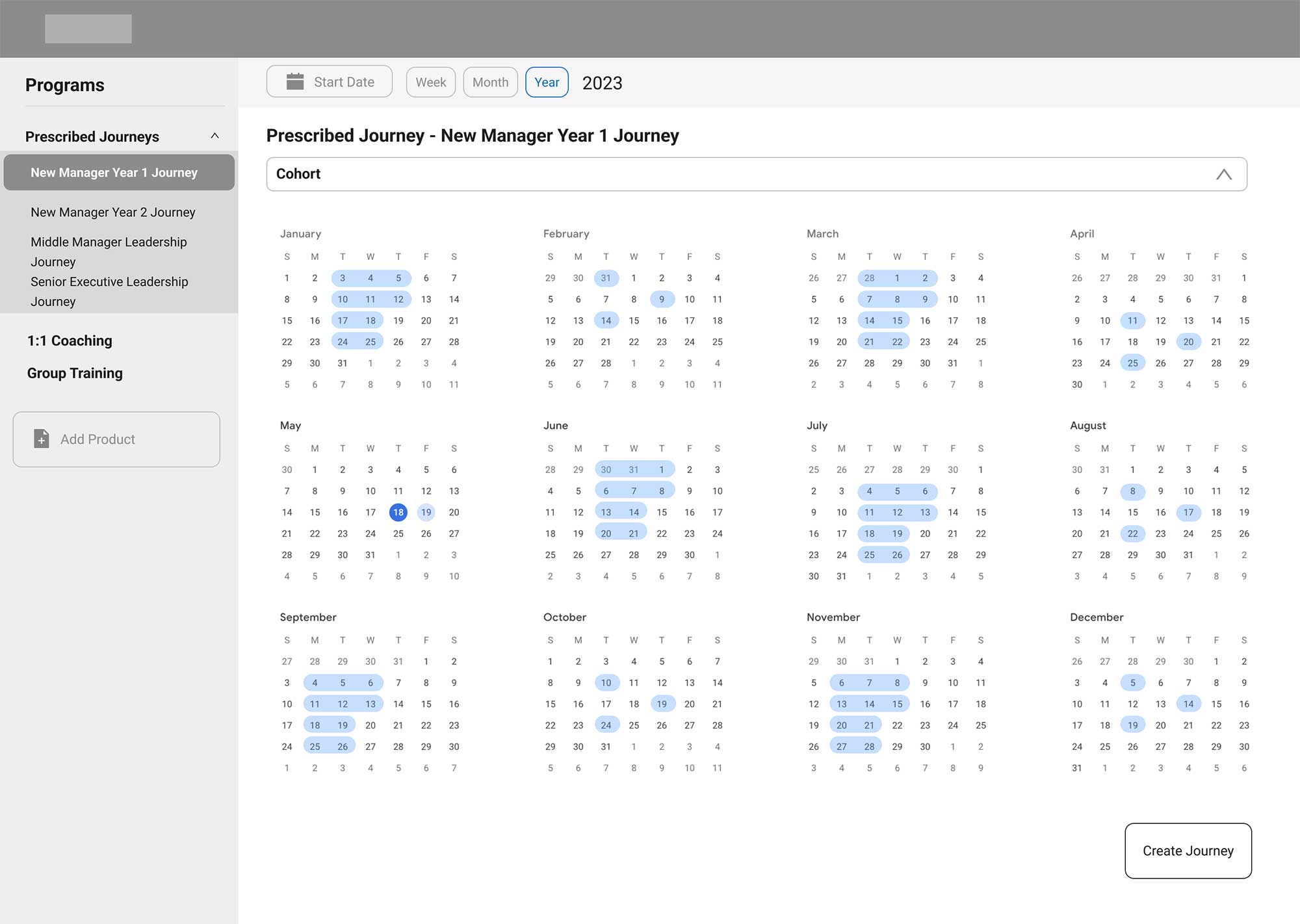The height and width of the screenshot is (924, 1300).
Task: Select Senior Executive Leadership Journey
Action: click(109, 291)
